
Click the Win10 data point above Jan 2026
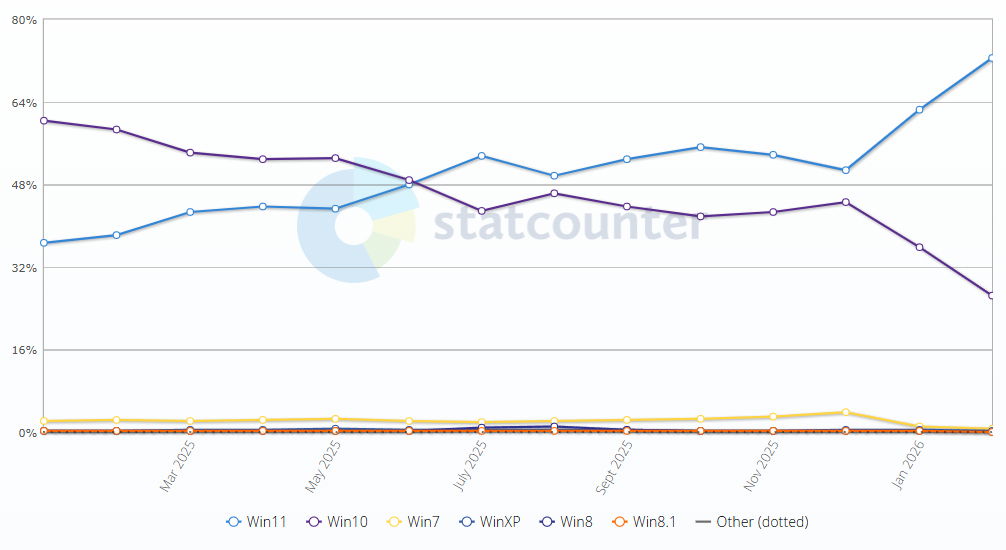(x=919, y=247)
